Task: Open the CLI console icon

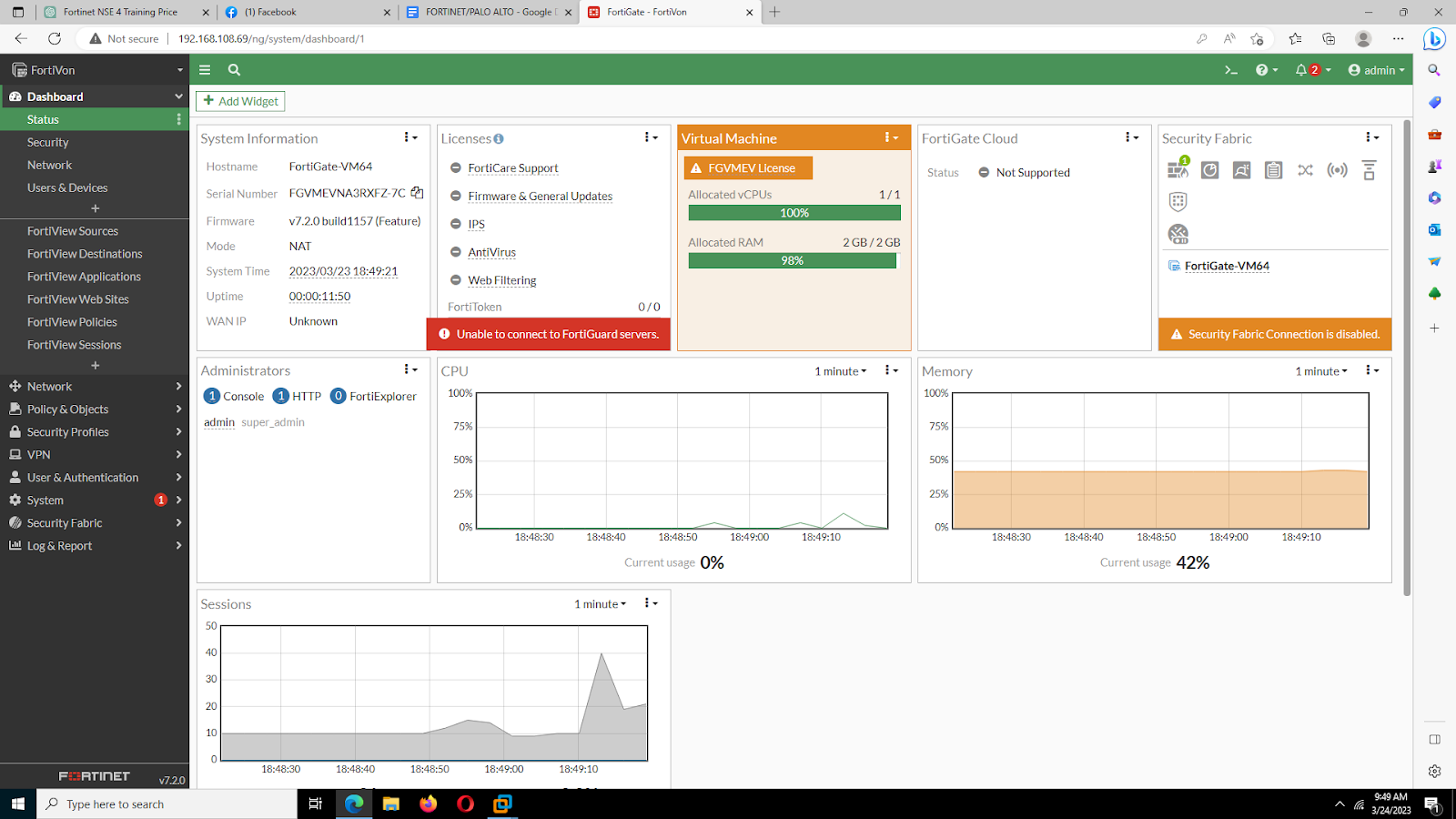Action: click(1231, 70)
